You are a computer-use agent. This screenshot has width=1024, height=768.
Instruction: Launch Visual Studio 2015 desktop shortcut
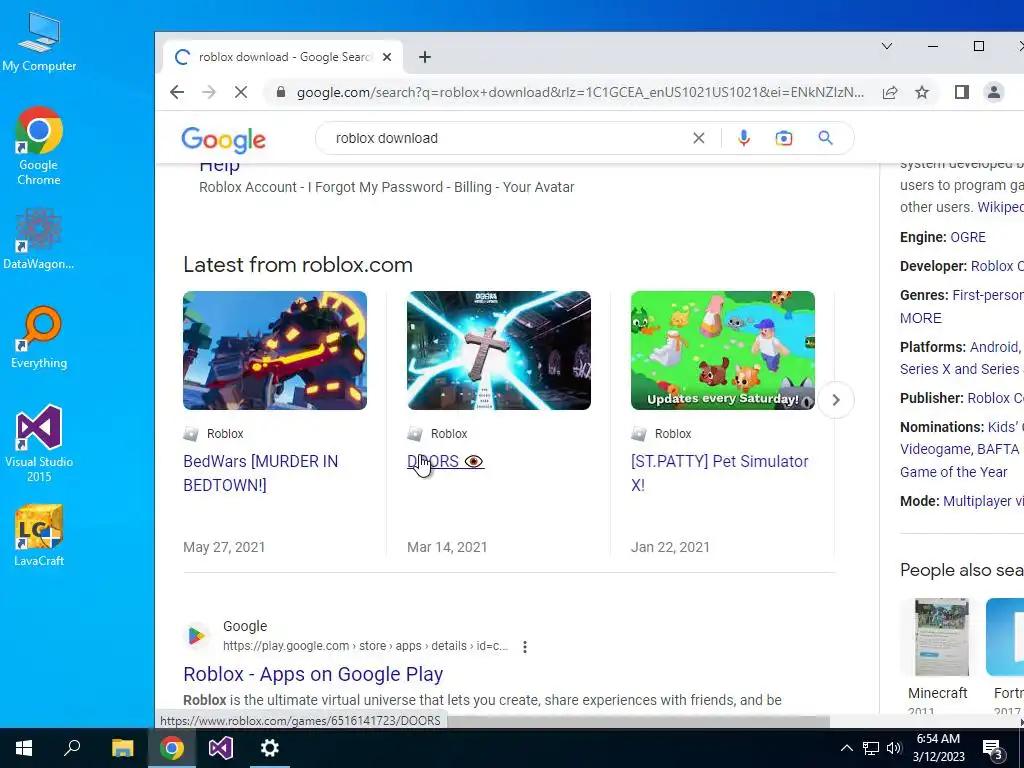coord(39,443)
